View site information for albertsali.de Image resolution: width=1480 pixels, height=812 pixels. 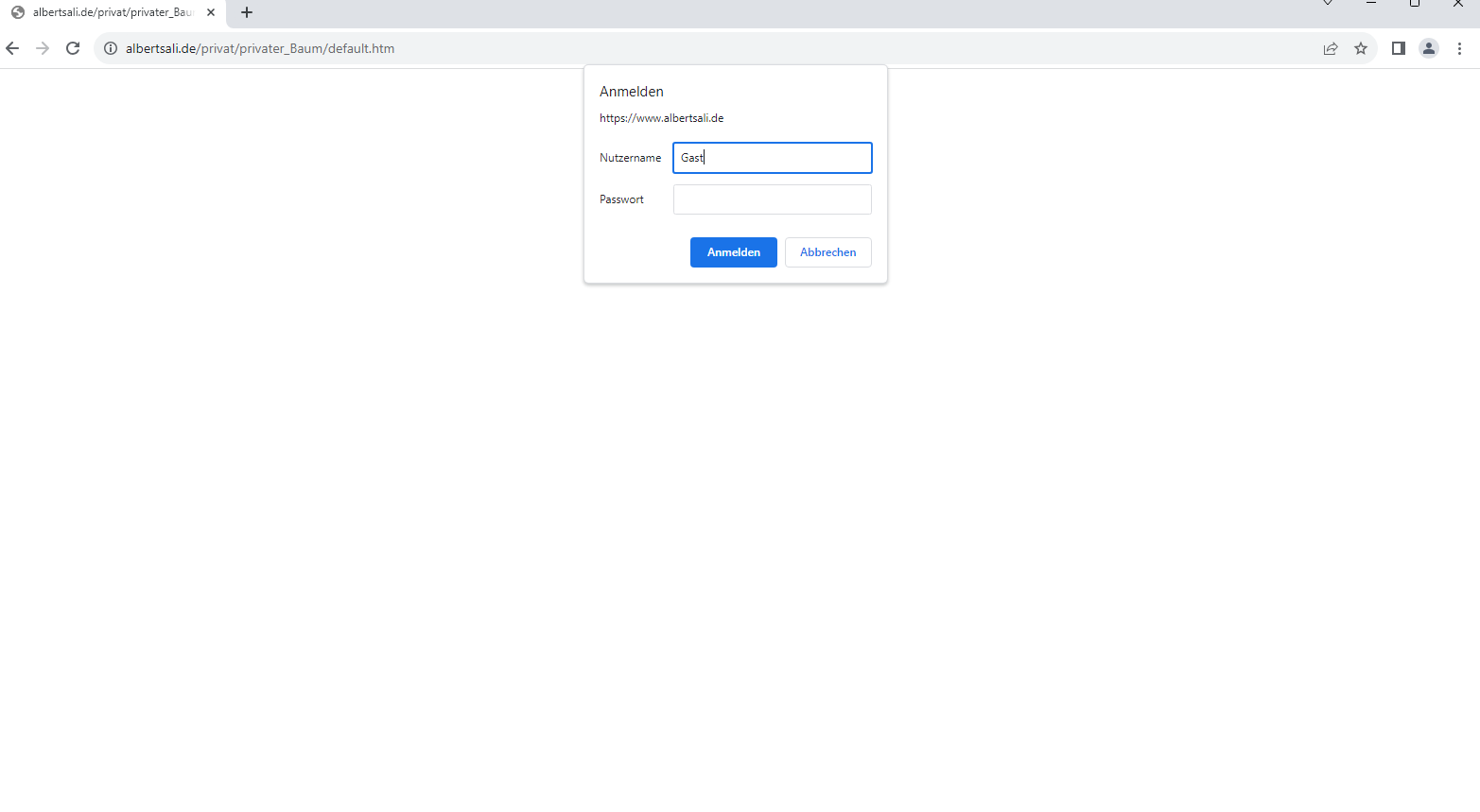pos(111,48)
